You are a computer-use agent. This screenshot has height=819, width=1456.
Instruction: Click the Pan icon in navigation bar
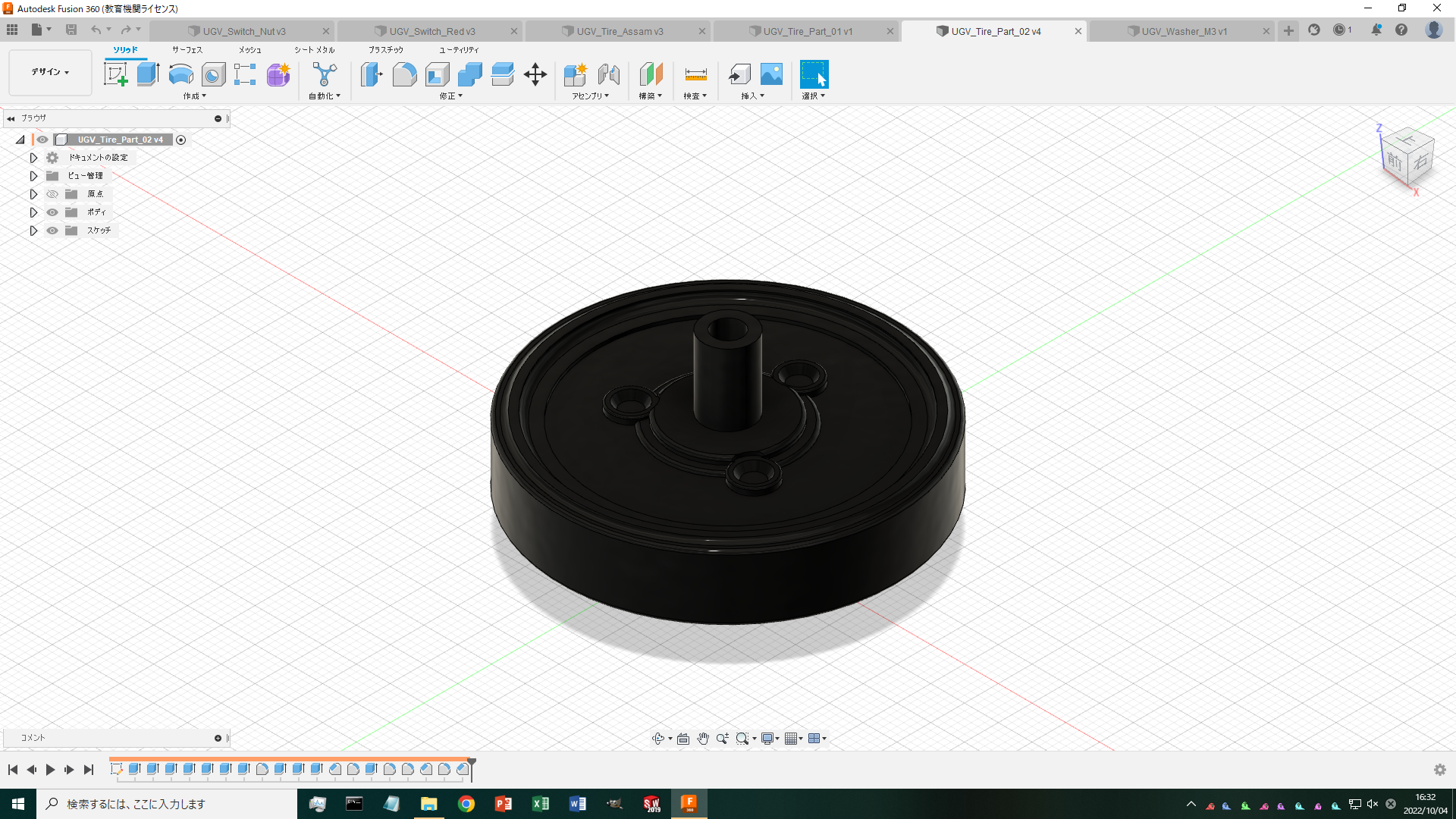coord(702,738)
